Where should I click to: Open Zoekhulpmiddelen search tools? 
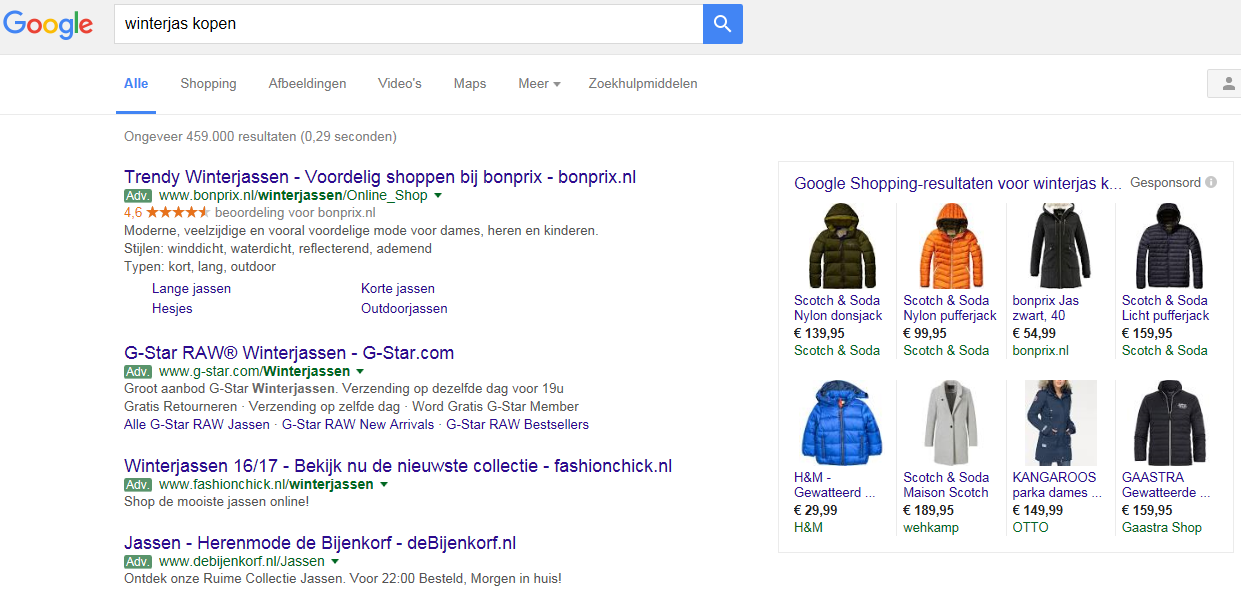643,84
